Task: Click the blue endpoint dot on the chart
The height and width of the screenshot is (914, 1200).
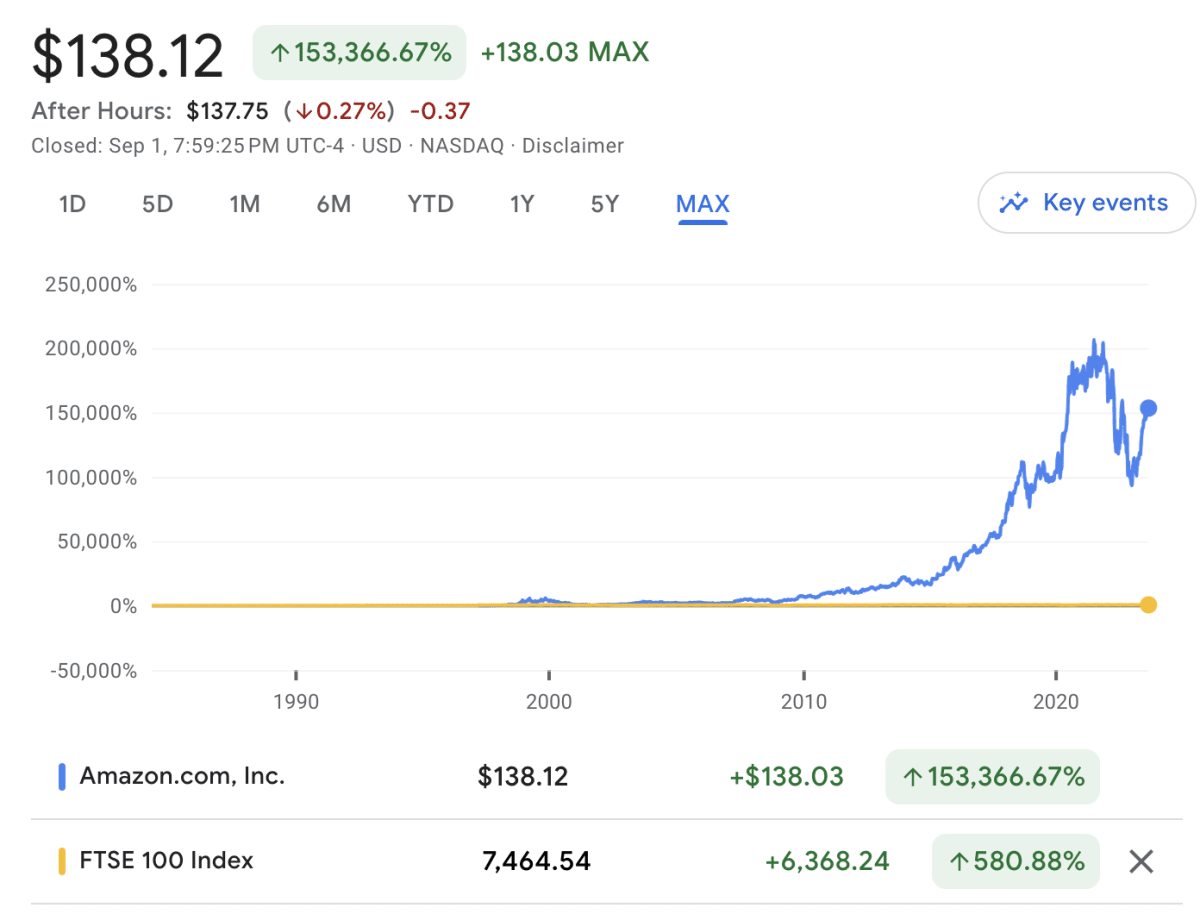Action: [x=1148, y=407]
